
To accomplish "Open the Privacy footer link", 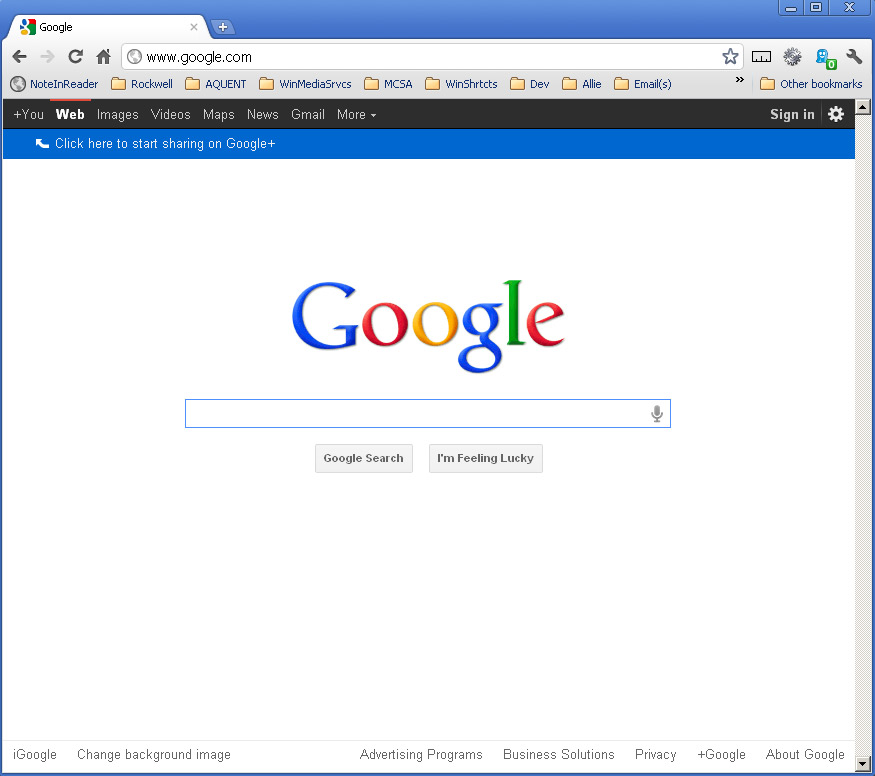I will (655, 754).
